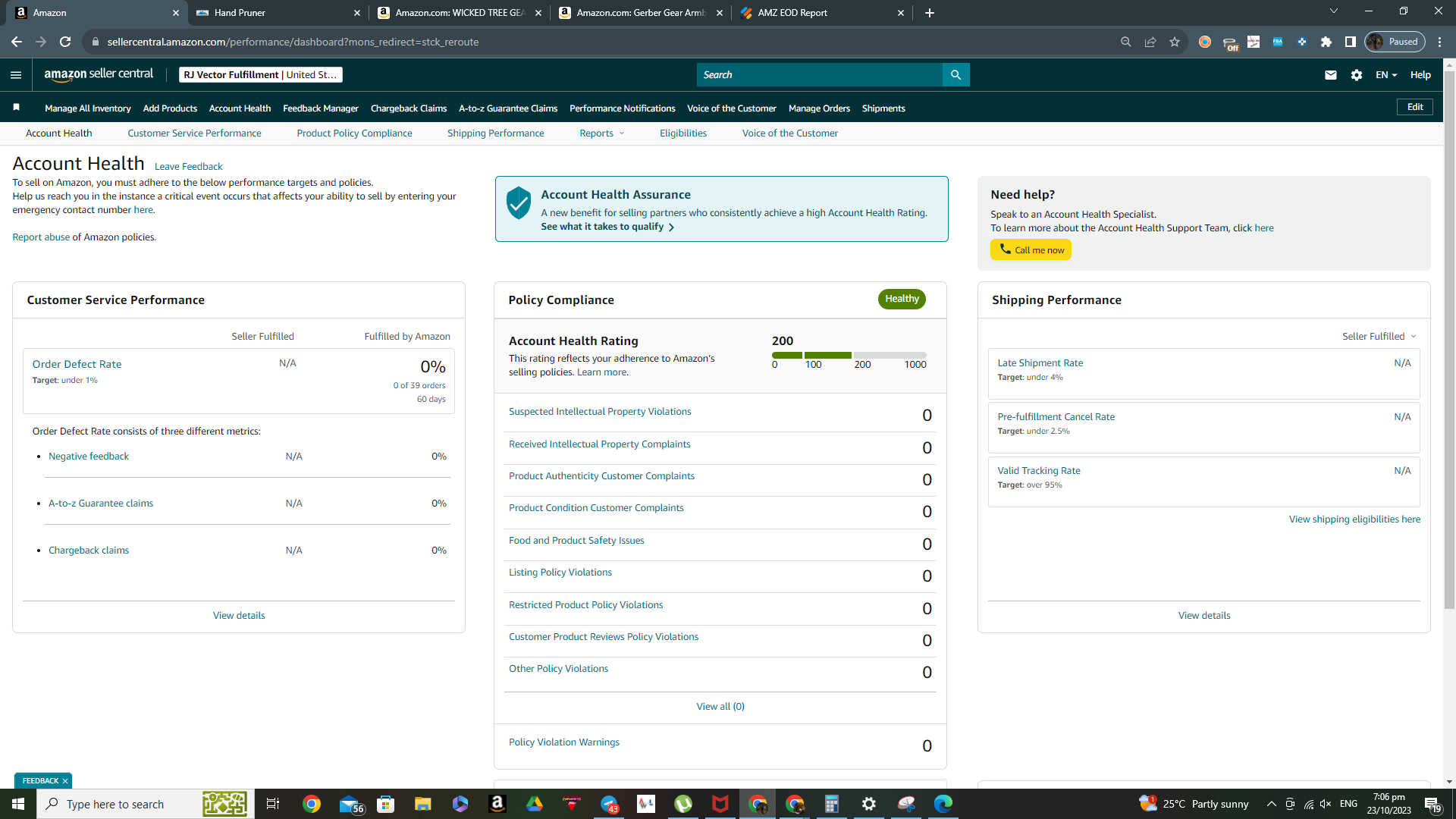Open the Seller Central hamburger menu

point(16,74)
